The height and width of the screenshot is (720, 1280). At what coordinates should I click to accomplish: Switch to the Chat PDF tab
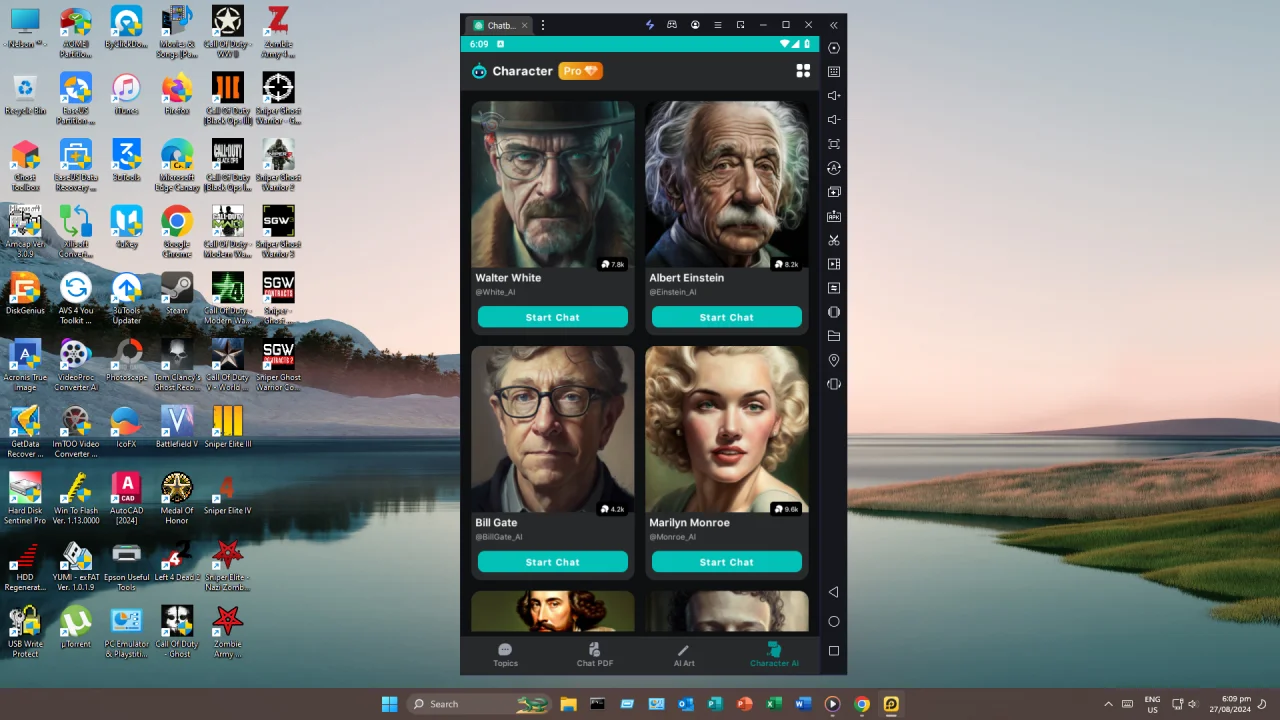coord(594,655)
